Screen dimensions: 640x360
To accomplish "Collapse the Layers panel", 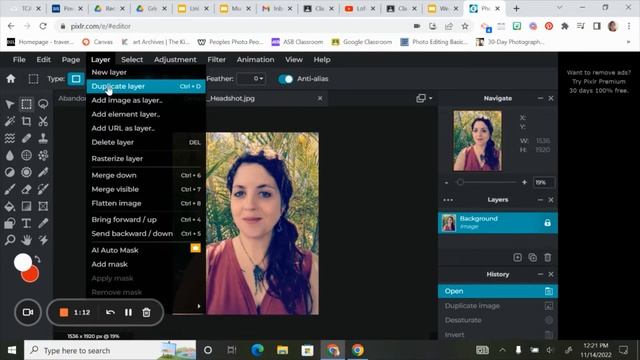I will tap(540, 200).
